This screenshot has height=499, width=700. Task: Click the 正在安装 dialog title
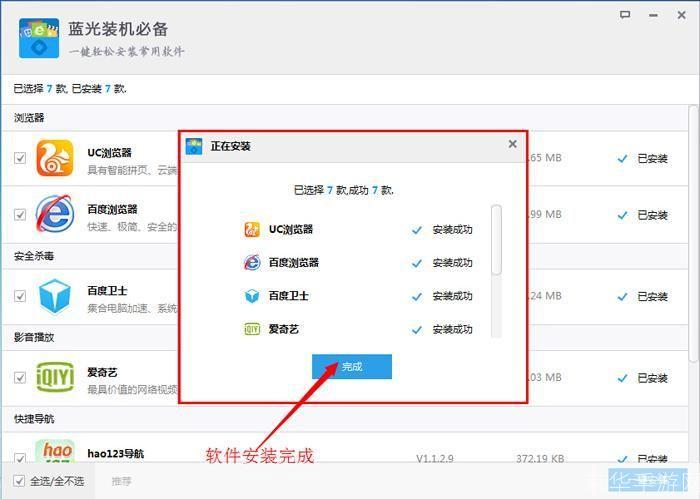point(230,146)
